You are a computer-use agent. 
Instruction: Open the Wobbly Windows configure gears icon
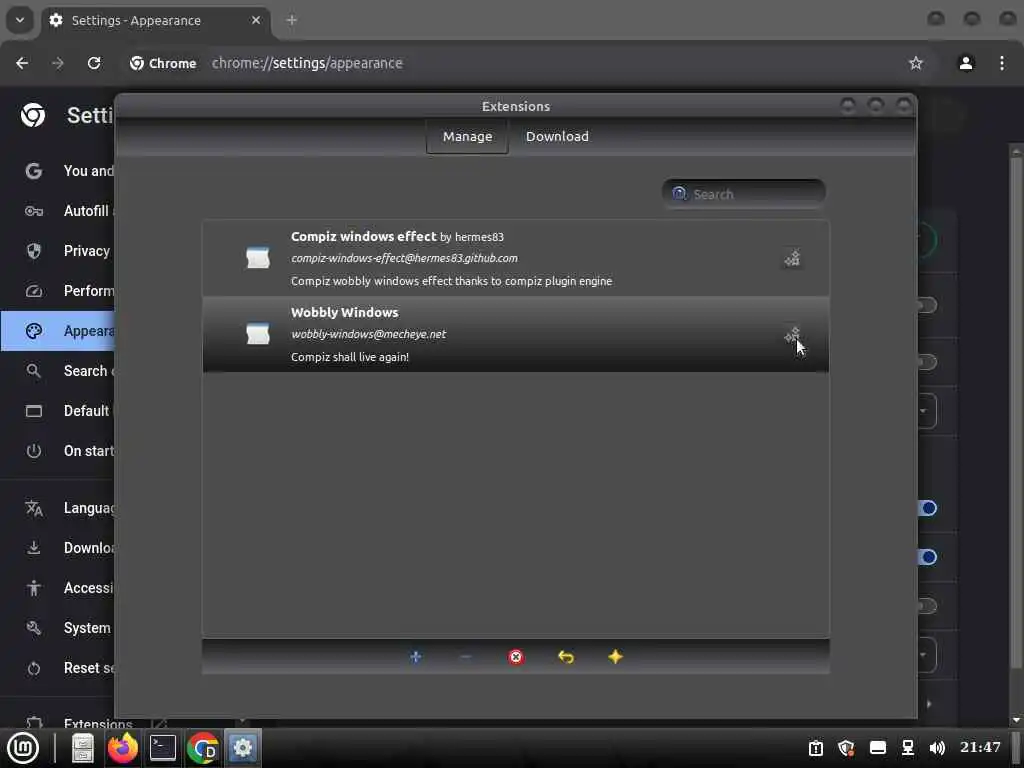pos(792,336)
